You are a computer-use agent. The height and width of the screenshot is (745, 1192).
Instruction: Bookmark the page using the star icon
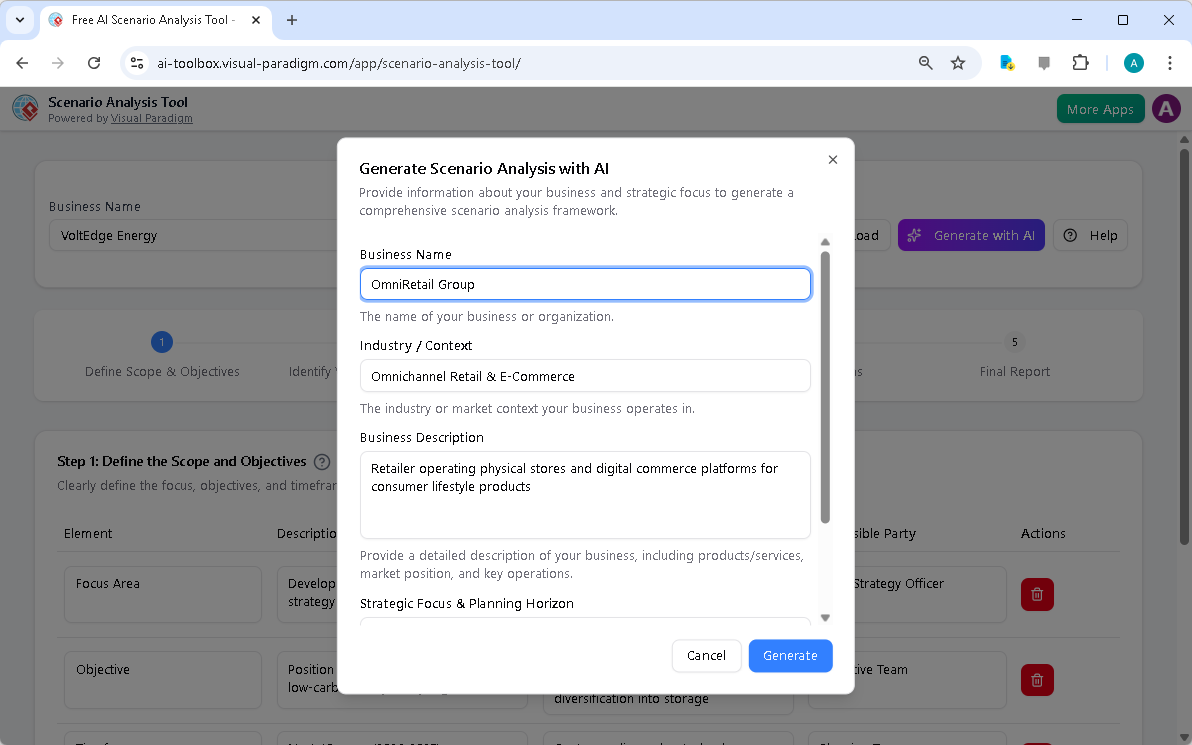[958, 62]
